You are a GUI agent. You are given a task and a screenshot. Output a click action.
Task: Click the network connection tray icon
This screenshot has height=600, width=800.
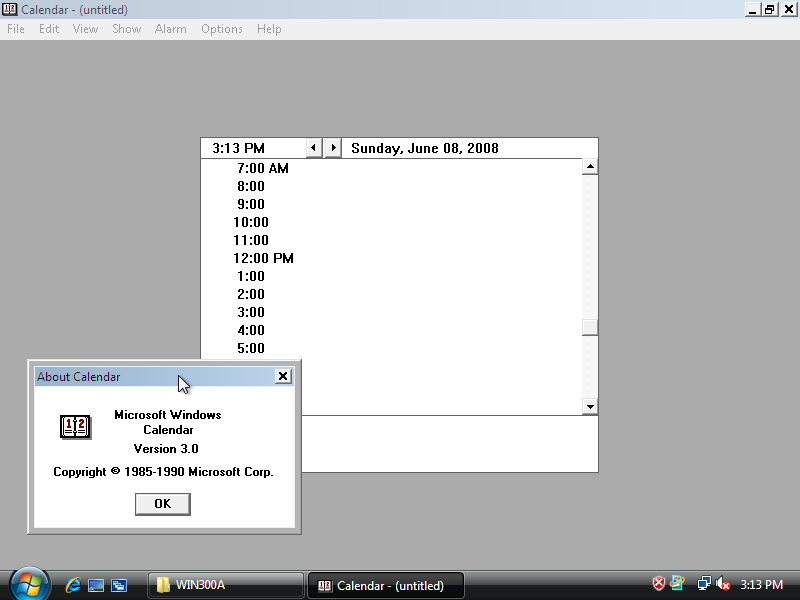(x=704, y=584)
